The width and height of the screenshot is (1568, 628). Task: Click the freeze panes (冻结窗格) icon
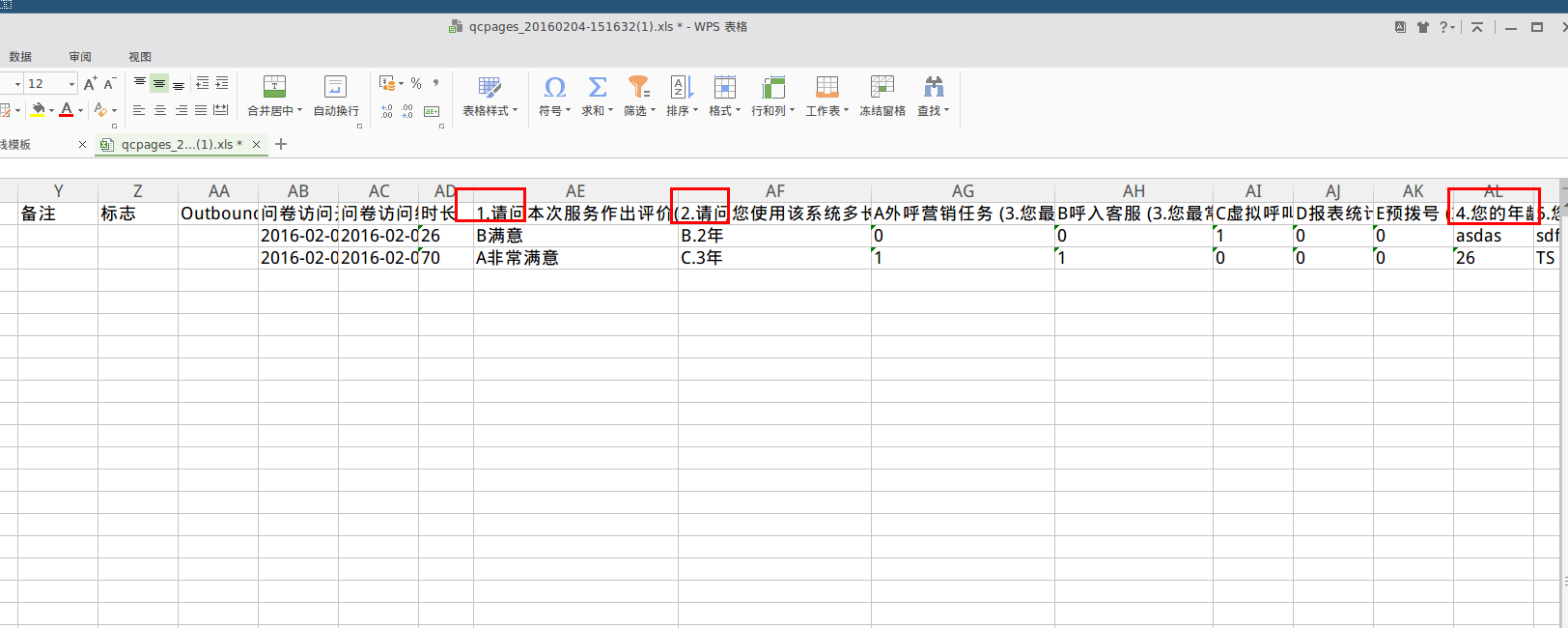882,88
